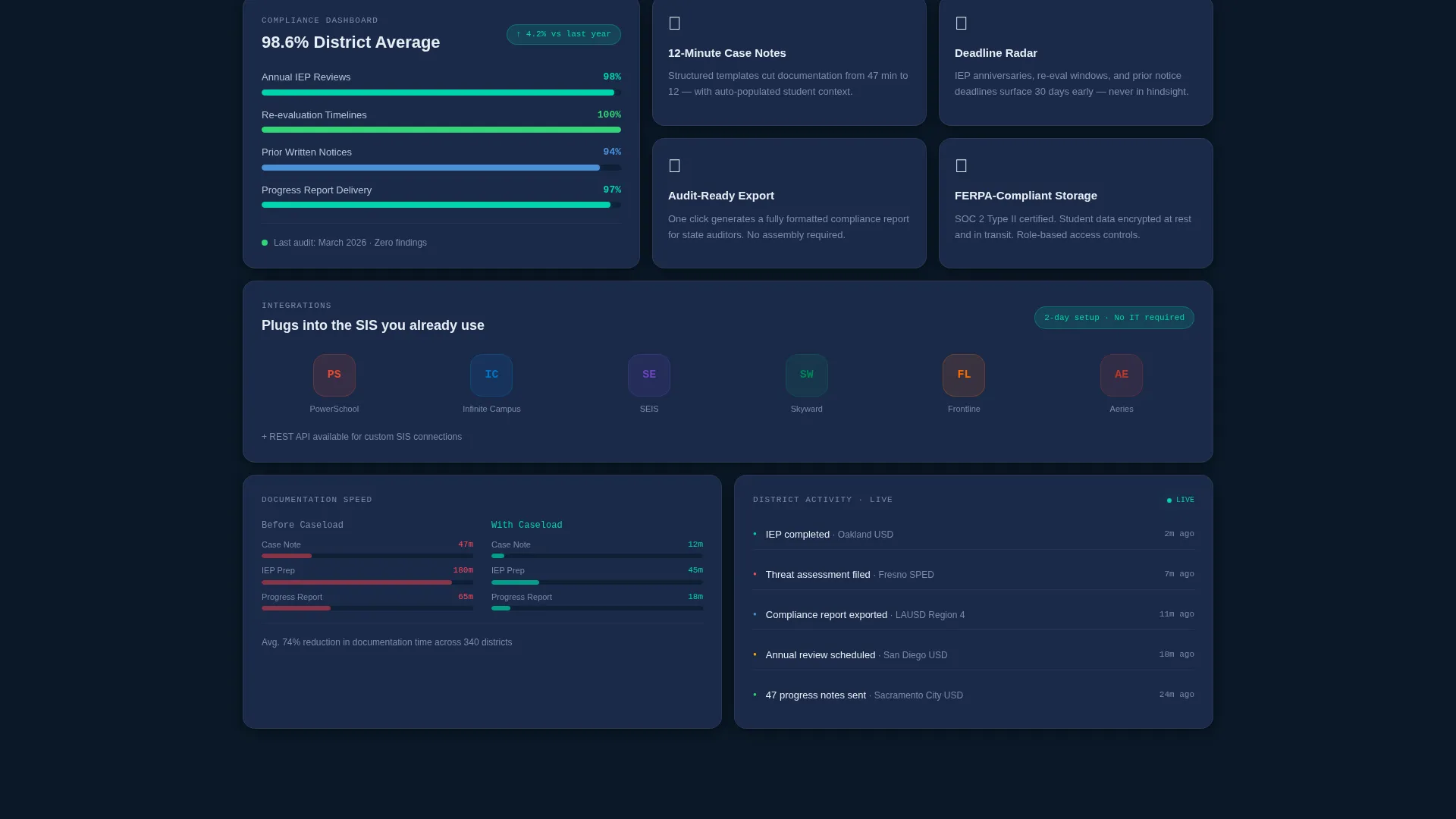This screenshot has height=819, width=1456.
Task: Click the green dot beside Last audit
Action: (x=265, y=243)
